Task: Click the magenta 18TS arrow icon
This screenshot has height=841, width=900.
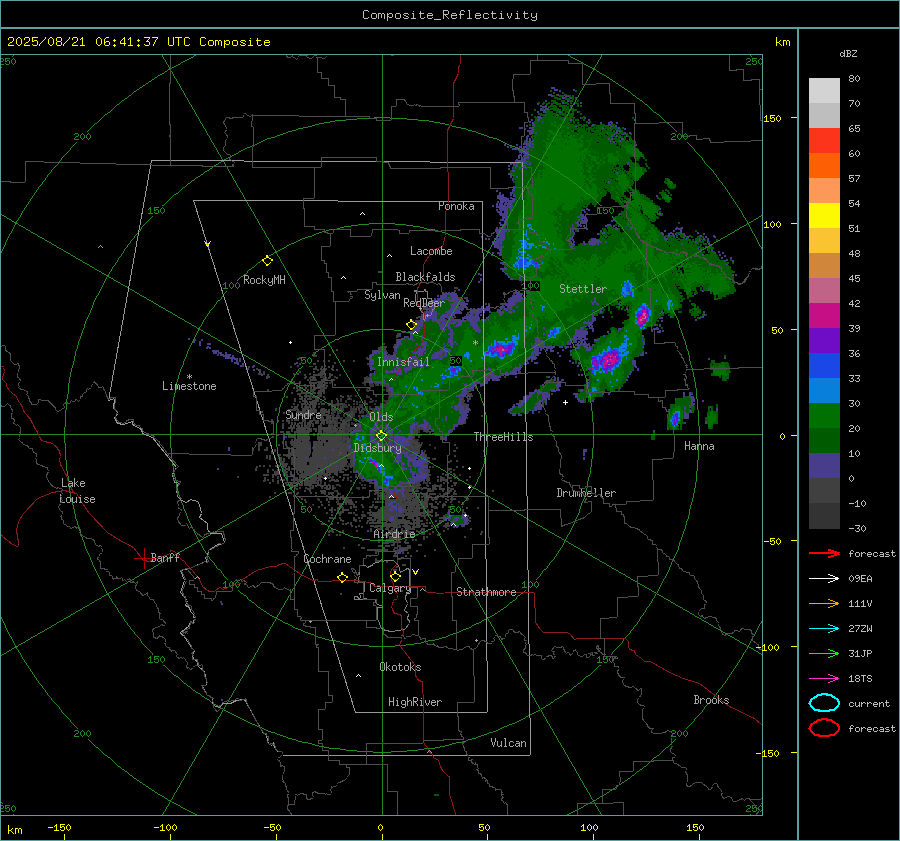Action: (x=824, y=679)
